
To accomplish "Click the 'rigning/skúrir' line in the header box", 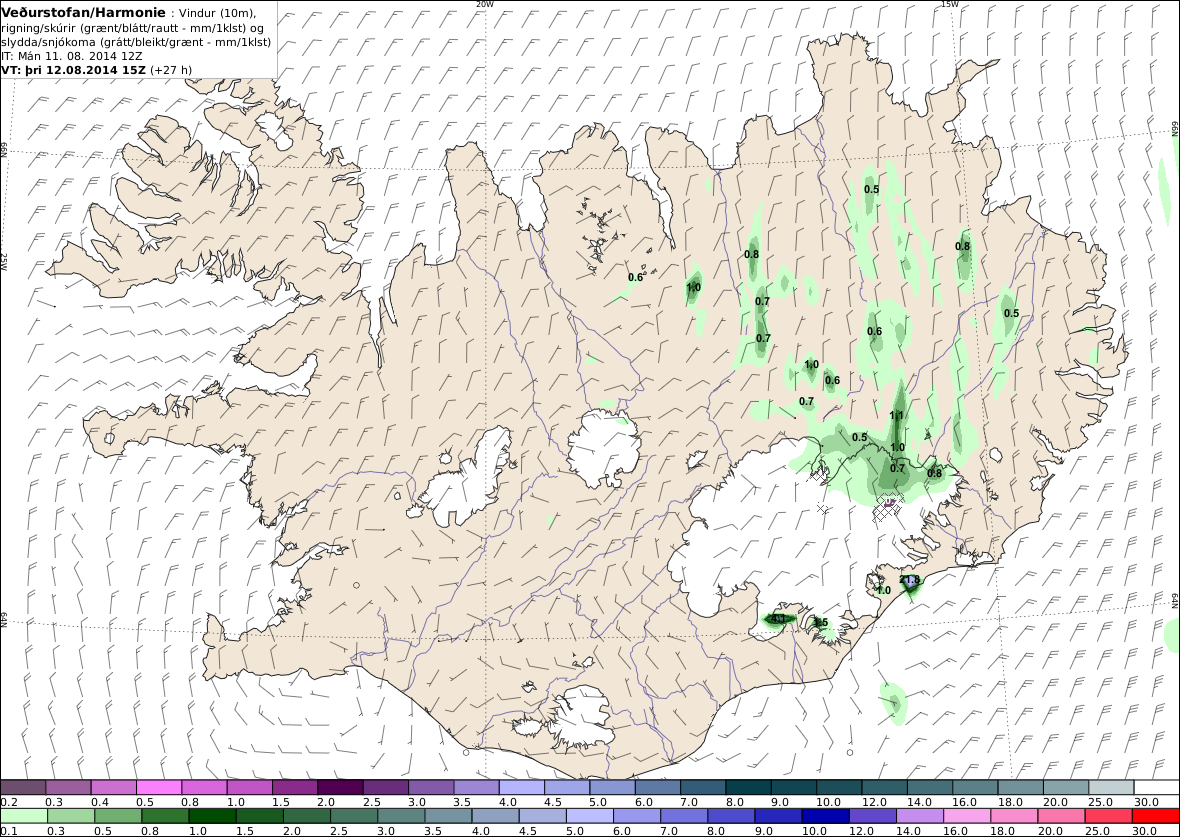I will (x=132, y=27).
